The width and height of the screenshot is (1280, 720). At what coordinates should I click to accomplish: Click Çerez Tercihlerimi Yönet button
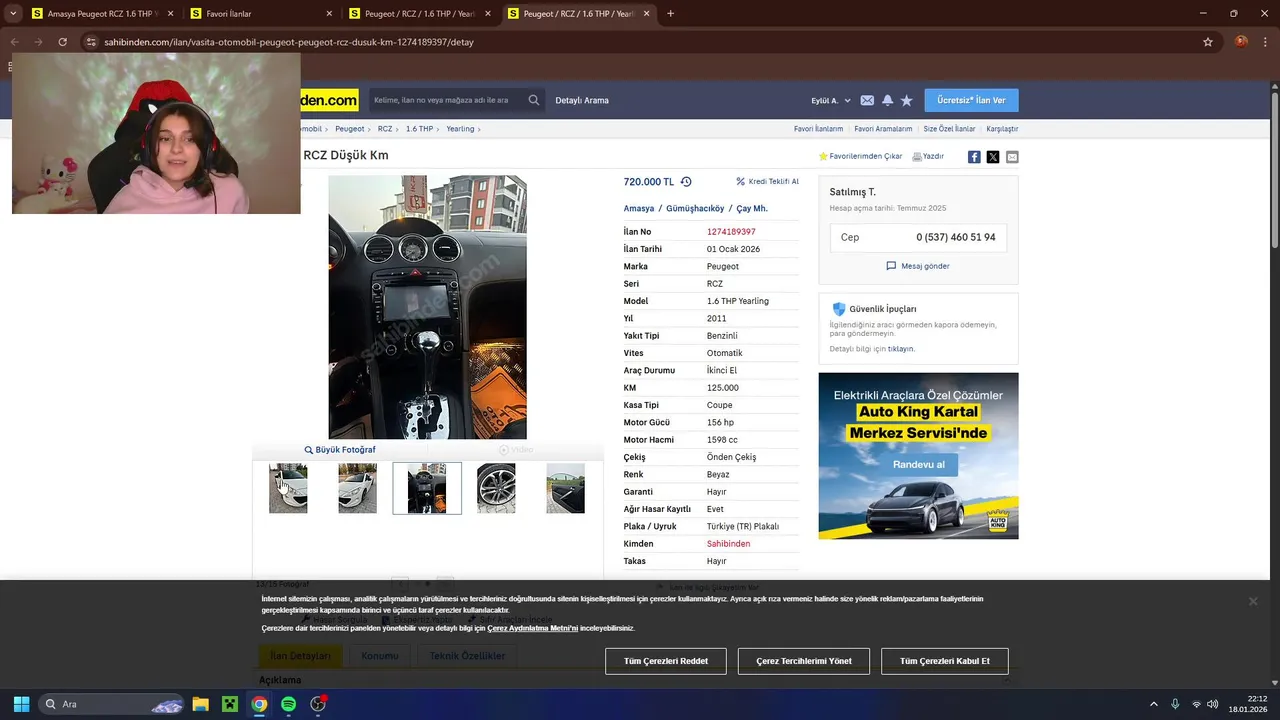coord(804,661)
